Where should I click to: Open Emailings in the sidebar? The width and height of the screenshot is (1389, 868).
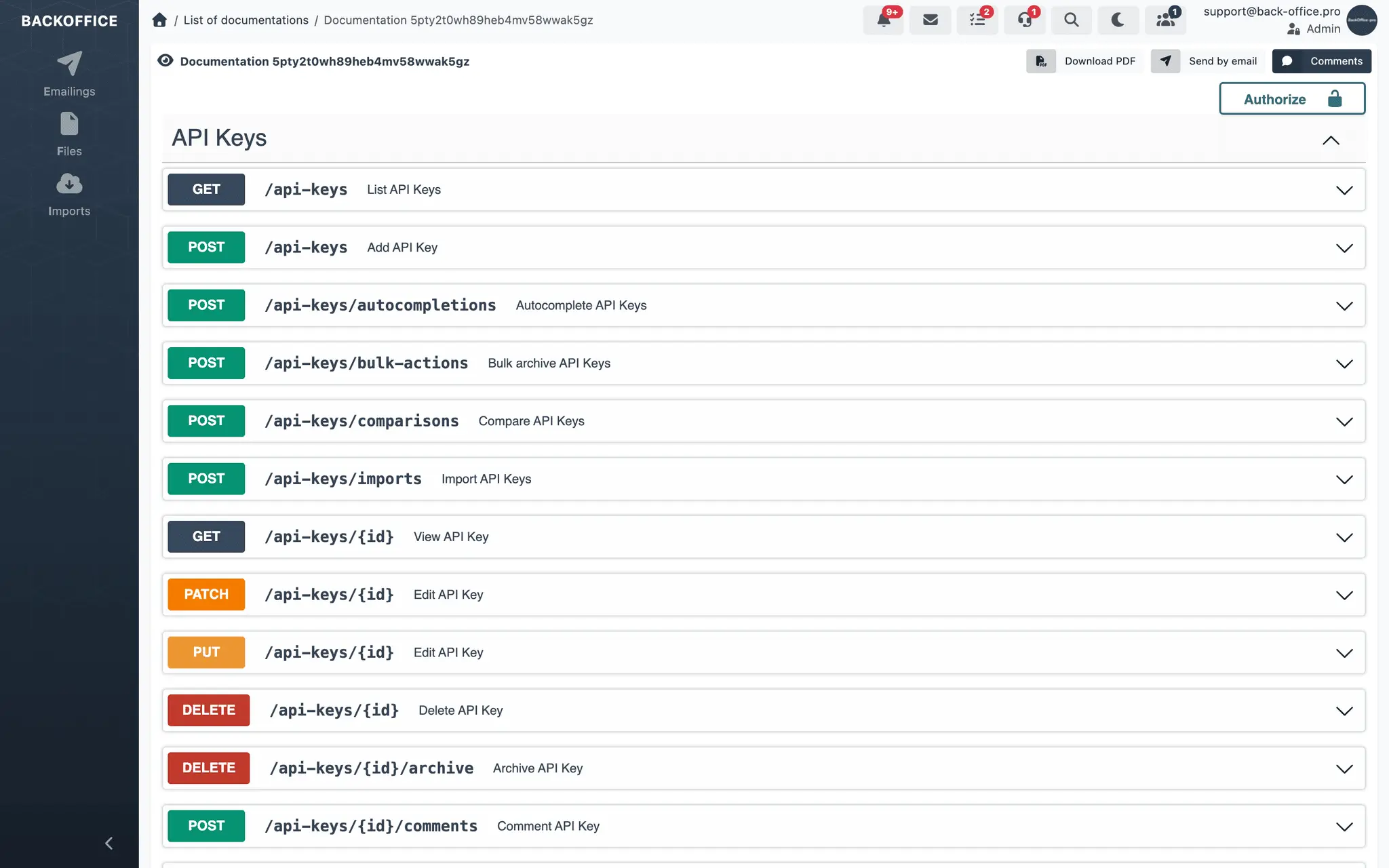point(69,74)
